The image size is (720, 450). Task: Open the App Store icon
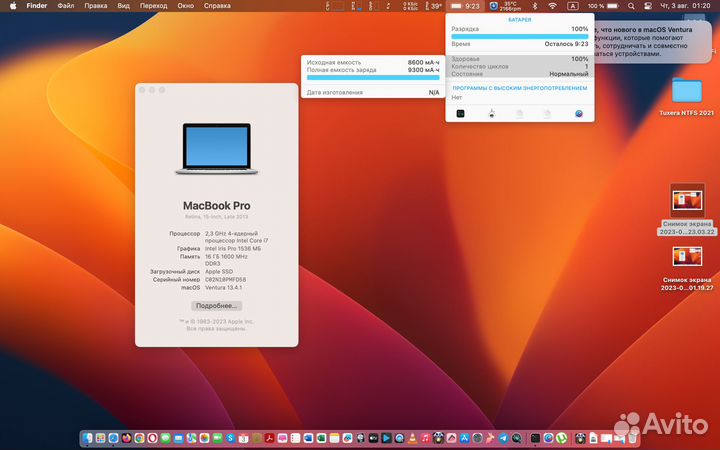click(x=465, y=438)
